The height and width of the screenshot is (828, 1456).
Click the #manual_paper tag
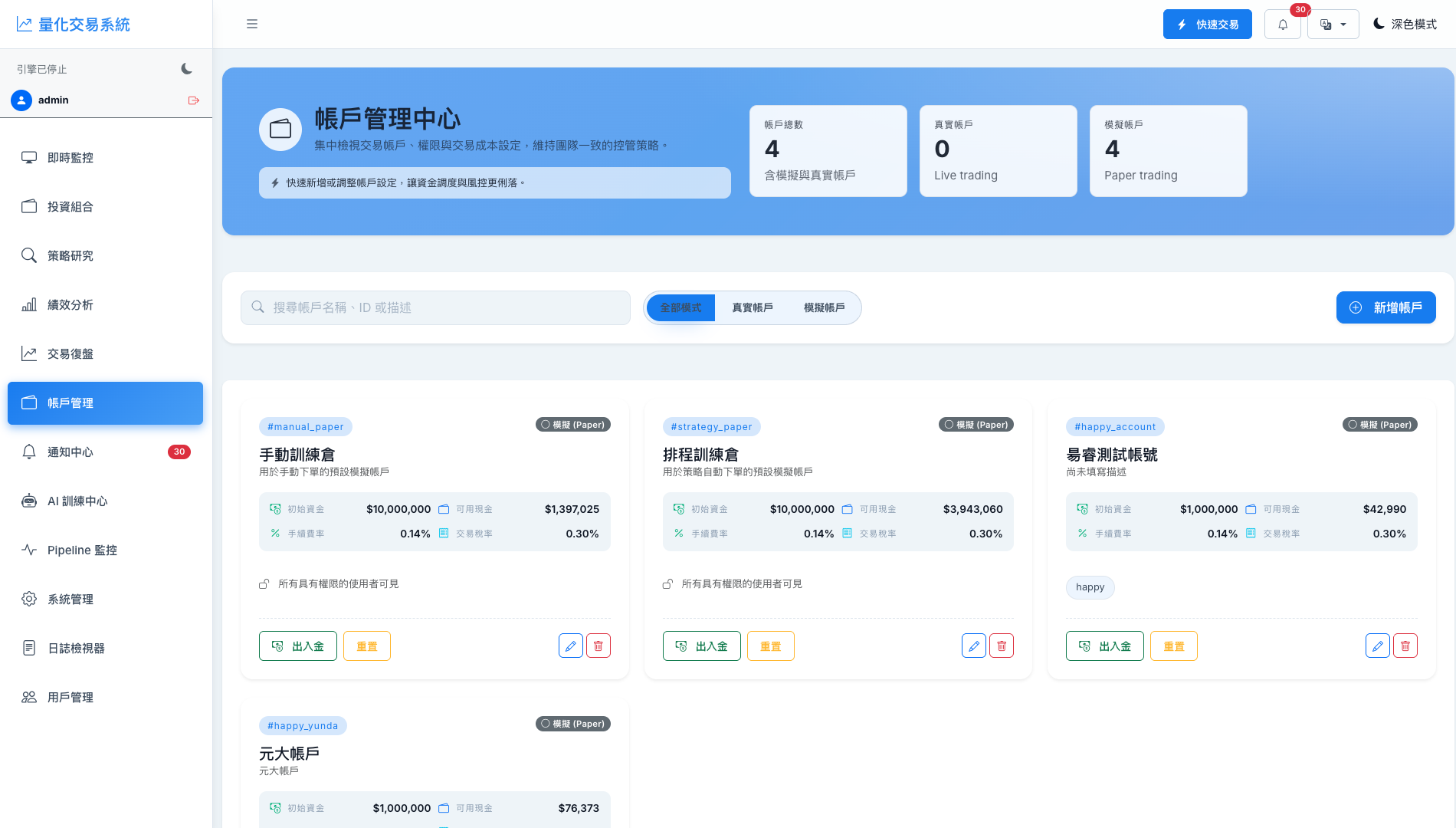(x=306, y=427)
